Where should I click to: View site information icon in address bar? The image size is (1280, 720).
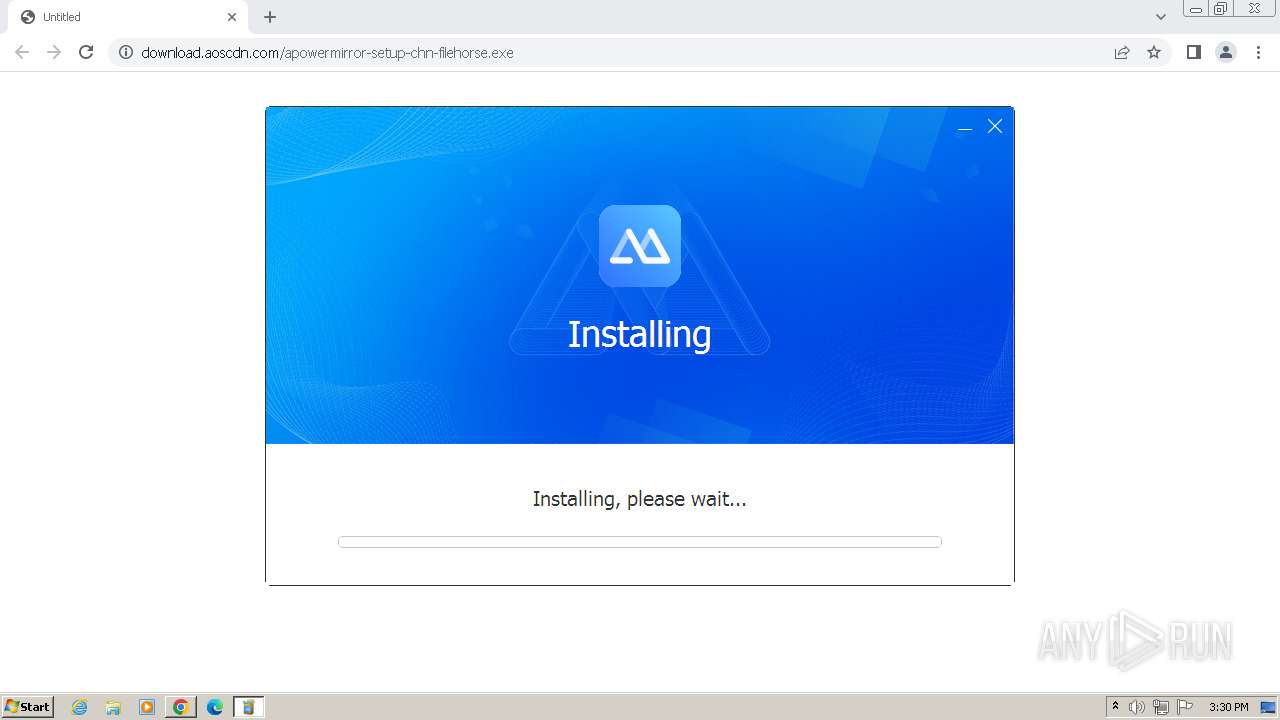(x=126, y=52)
